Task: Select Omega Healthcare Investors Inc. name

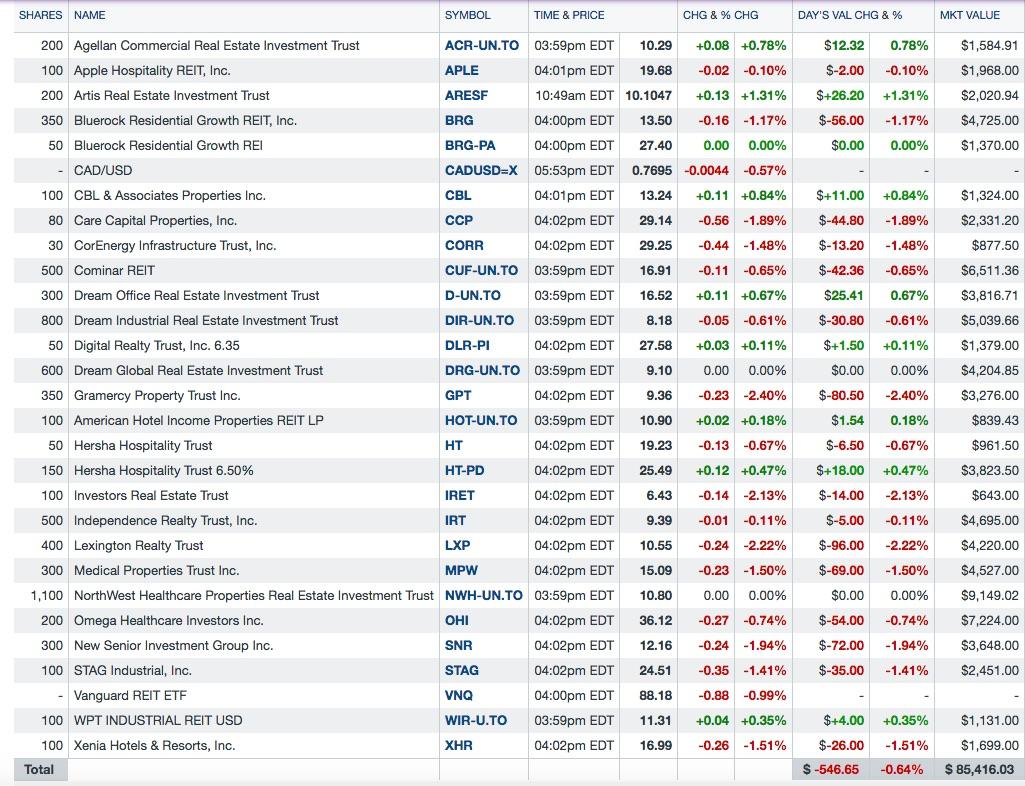Action: tap(169, 621)
